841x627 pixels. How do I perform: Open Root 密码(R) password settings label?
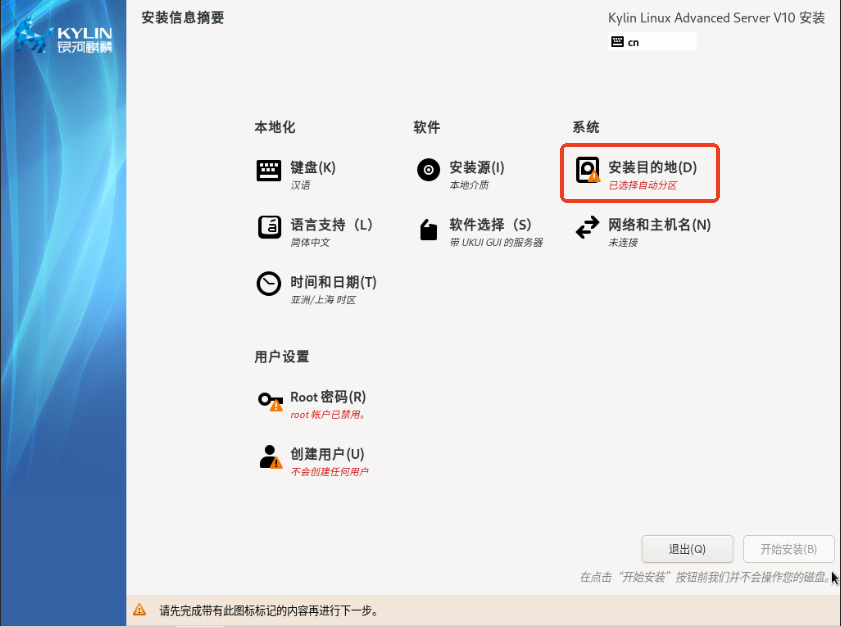[328, 397]
